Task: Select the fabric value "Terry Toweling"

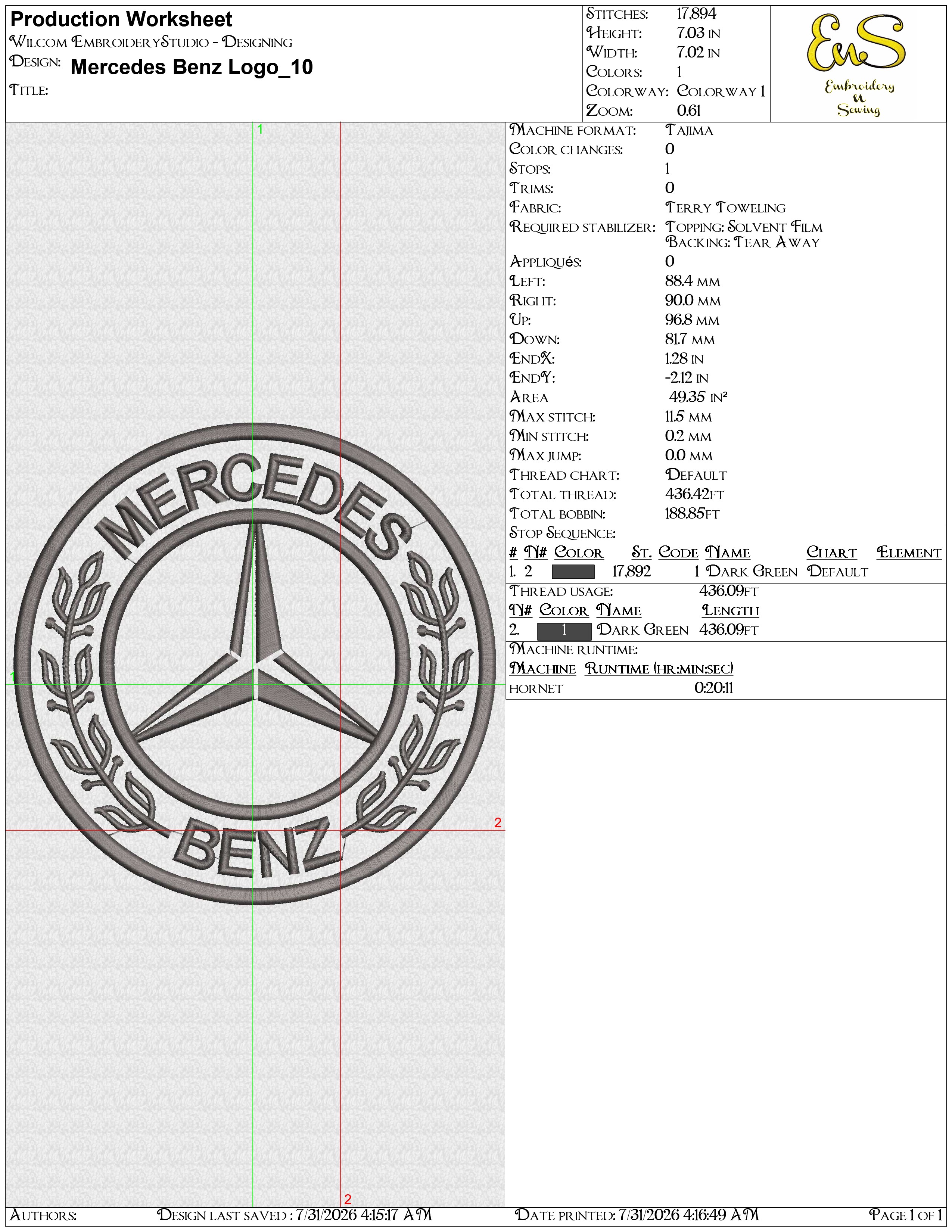Action: point(725,208)
